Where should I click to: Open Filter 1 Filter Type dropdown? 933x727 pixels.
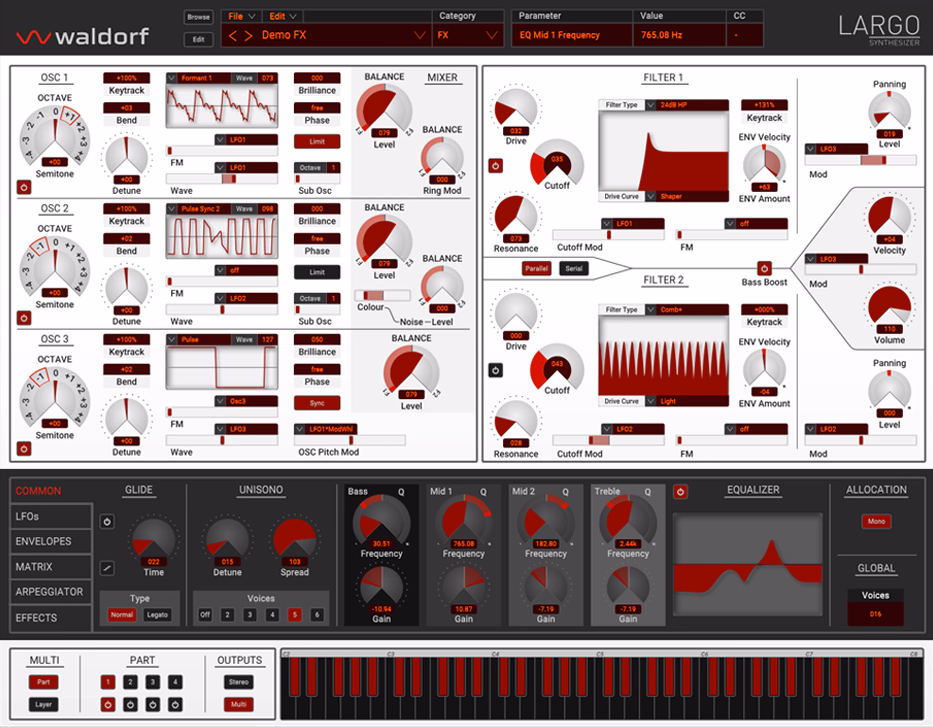(x=687, y=105)
